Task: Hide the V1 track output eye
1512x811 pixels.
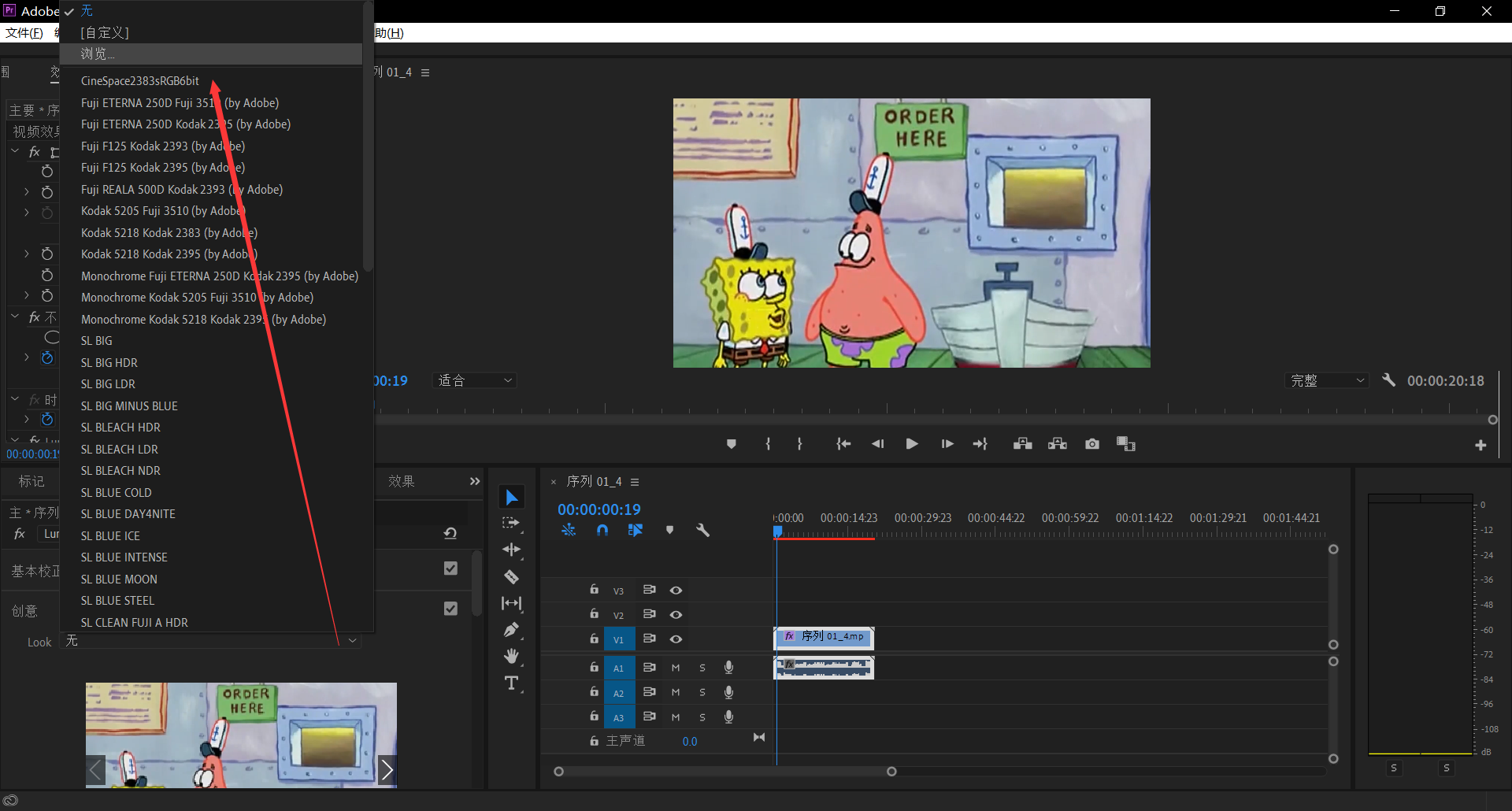Action: pyautogui.click(x=676, y=639)
